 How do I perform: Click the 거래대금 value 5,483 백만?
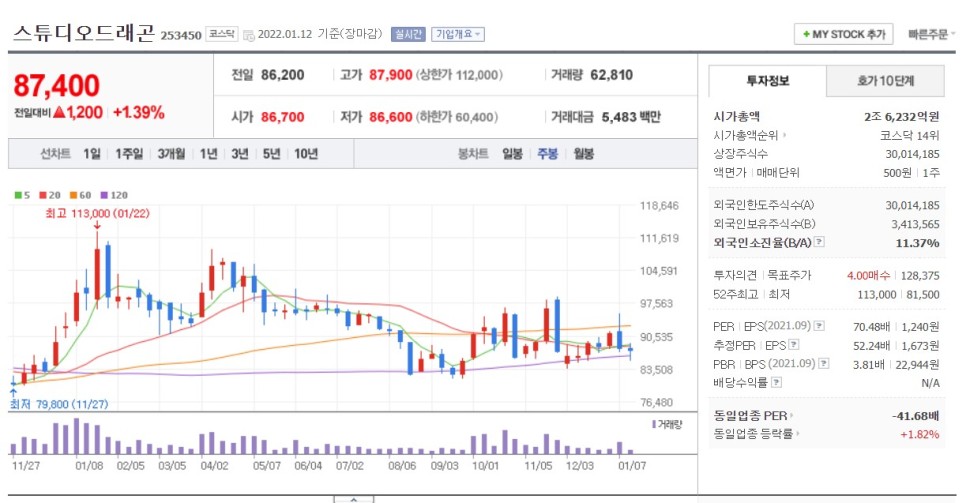click(631, 117)
